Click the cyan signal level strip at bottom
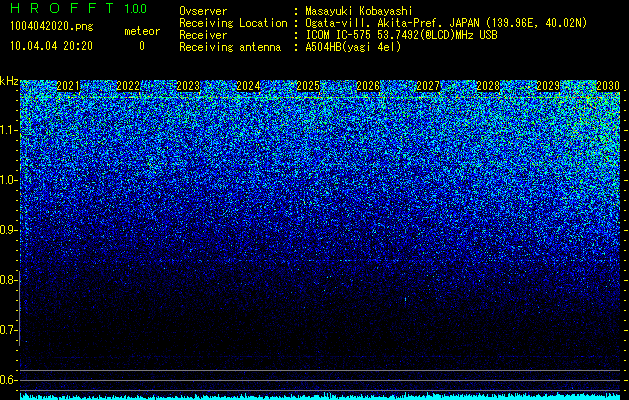 pos(320,396)
